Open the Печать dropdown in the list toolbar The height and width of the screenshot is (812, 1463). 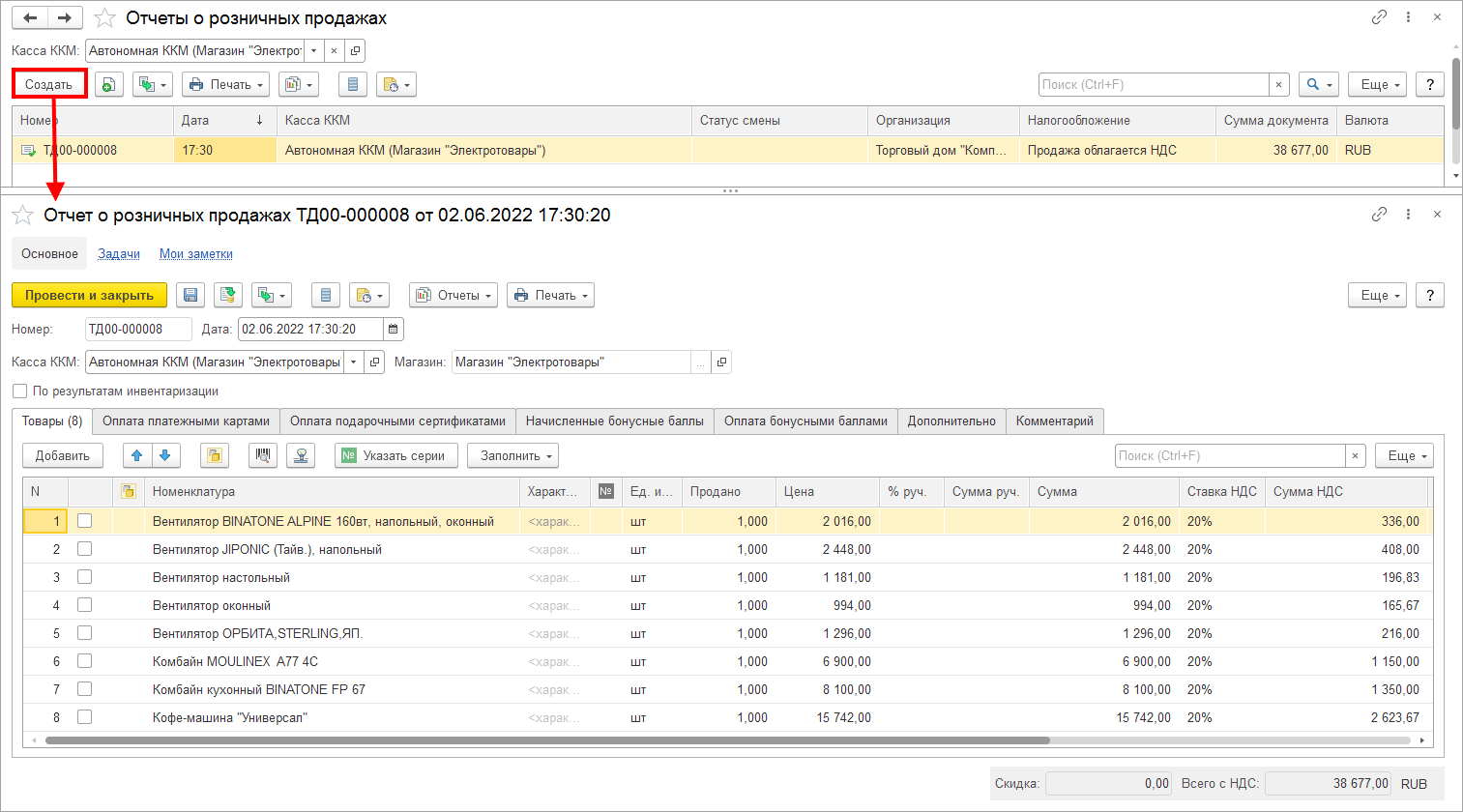[226, 85]
